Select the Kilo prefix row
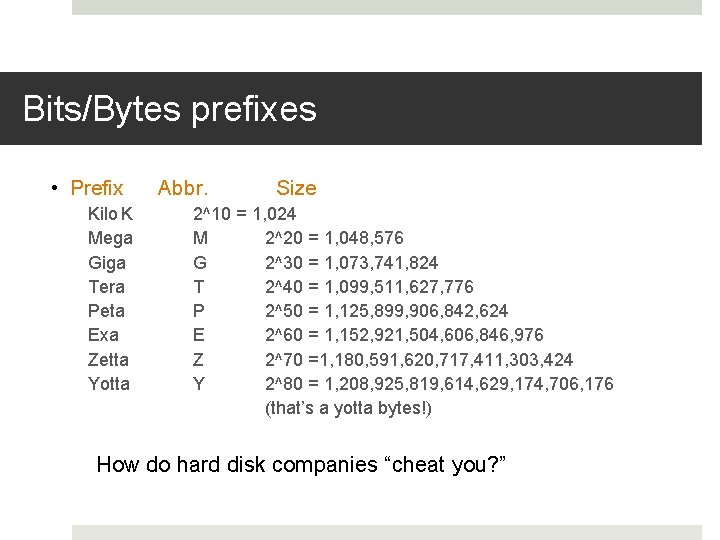 [x=110, y=213]
